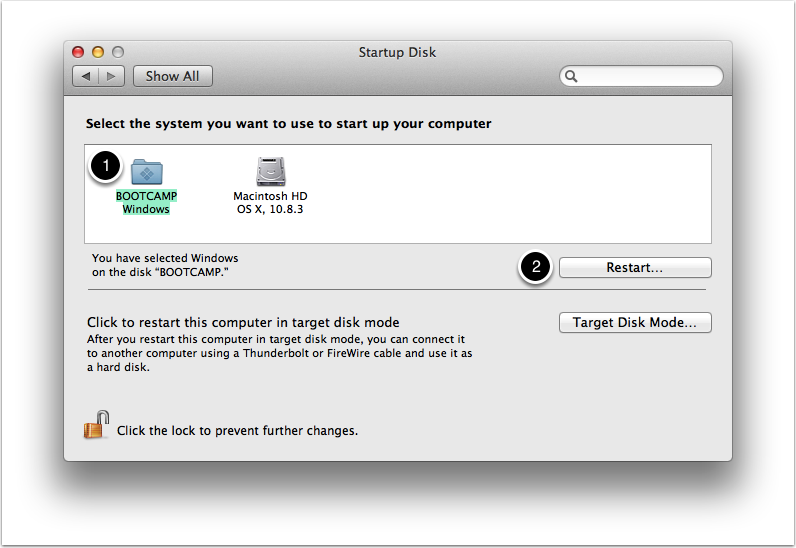Click the highlighted BOOTCAMP Windows label
The image size is (796, 548).
(146, 203)
